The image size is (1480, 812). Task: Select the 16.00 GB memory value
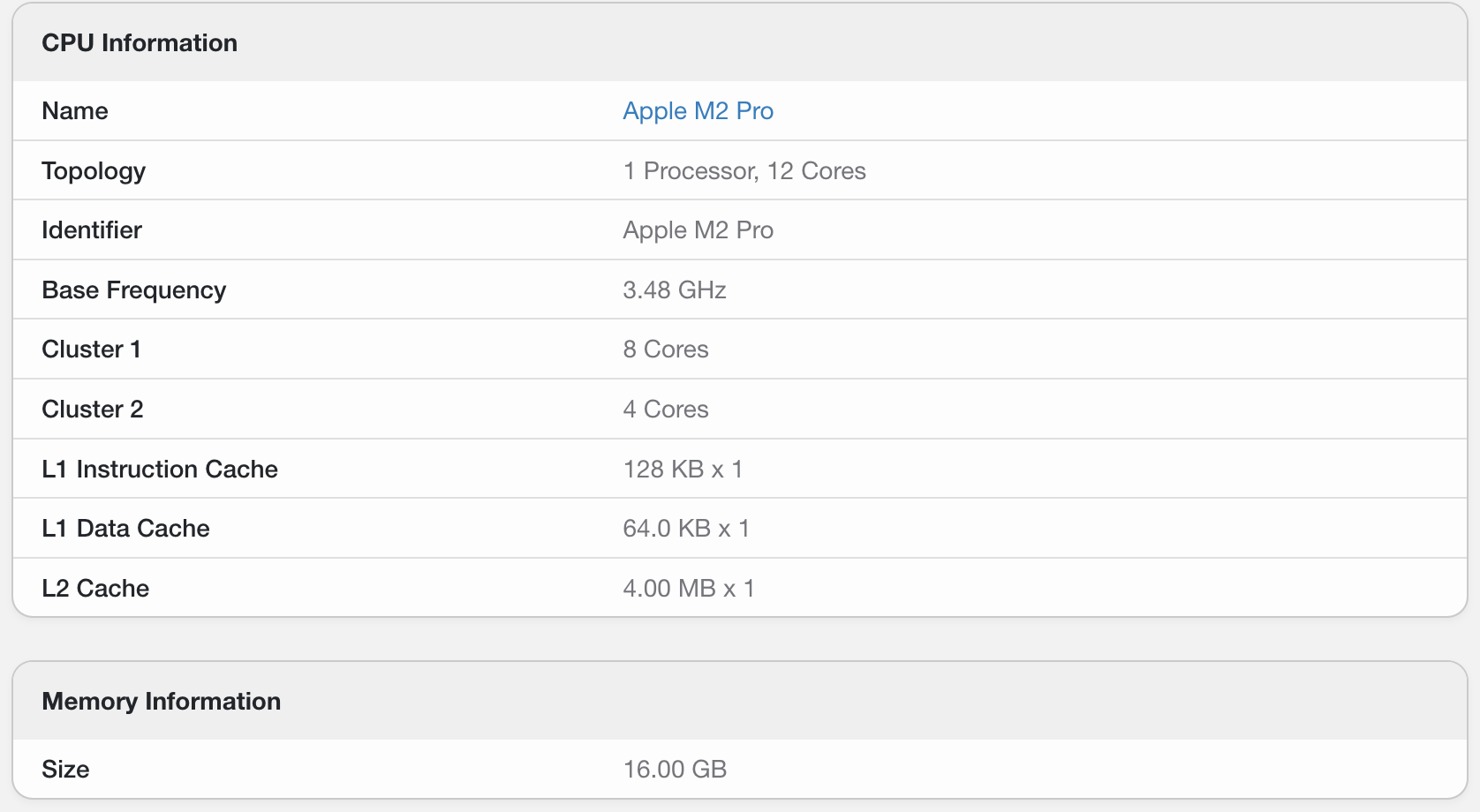coord(675,769)
